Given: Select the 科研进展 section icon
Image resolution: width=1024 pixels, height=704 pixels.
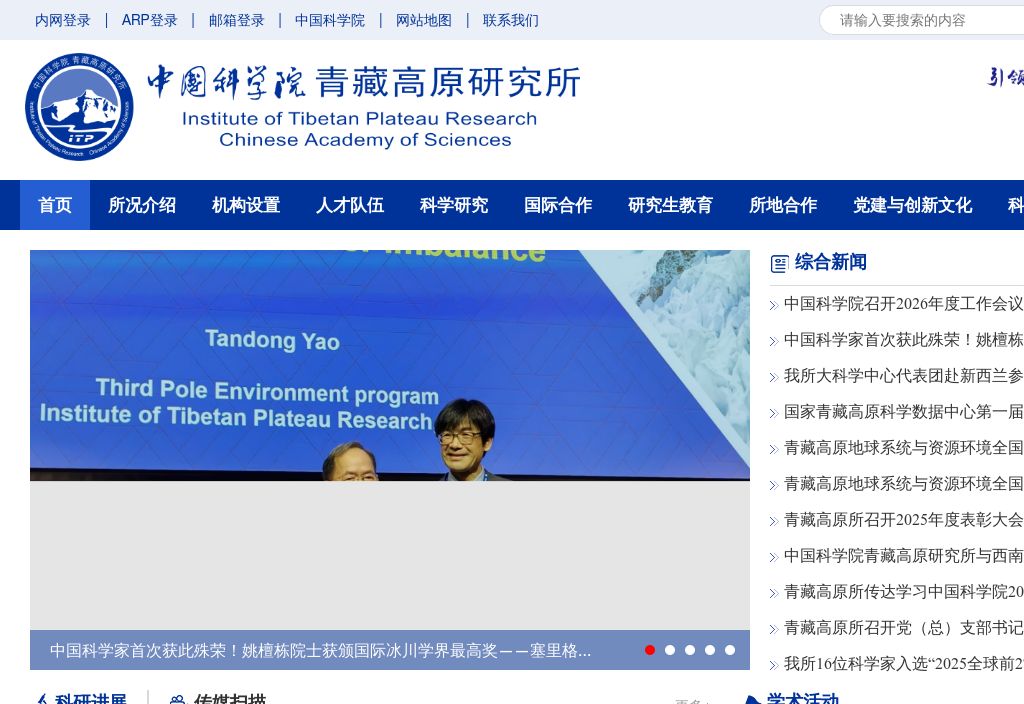Looking at the screenshot, I should (x=43, y=699).
